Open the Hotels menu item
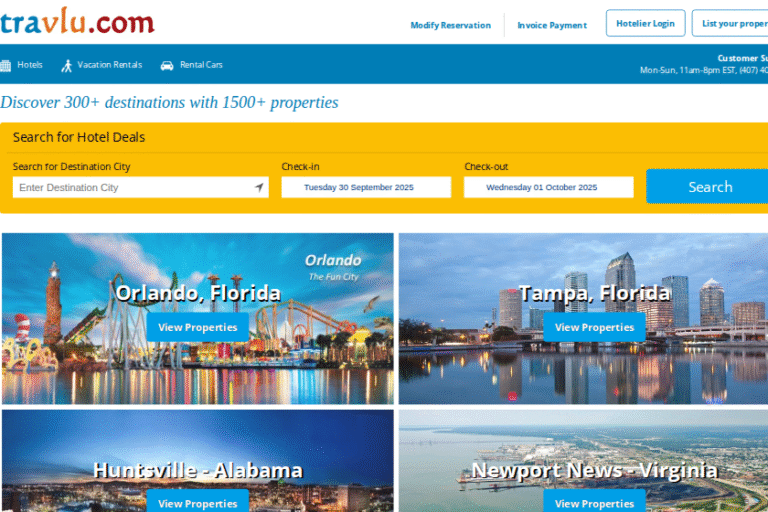 click(x=30, y=65)
